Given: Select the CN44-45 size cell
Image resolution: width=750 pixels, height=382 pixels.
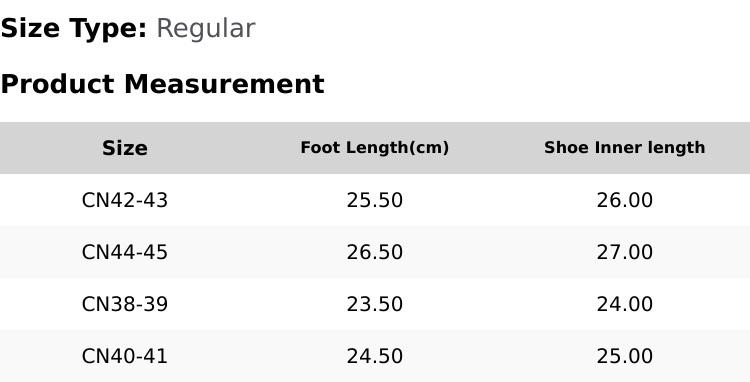Looking at the screenshot, I should (125, 252).
